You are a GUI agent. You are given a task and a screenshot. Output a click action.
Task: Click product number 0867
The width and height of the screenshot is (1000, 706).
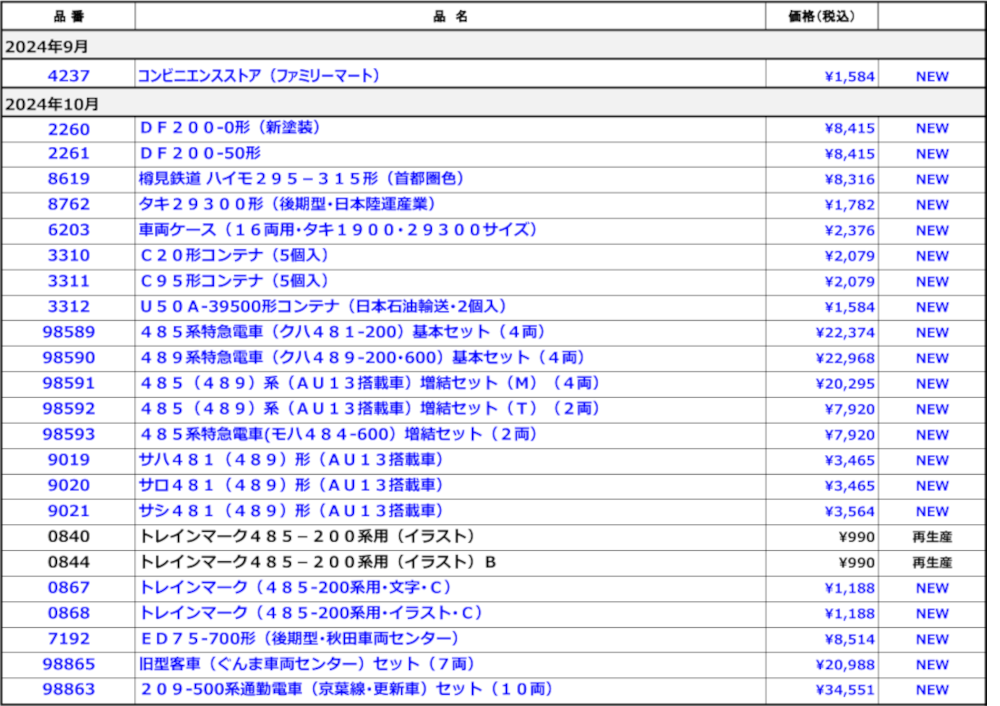coord(68,587)
